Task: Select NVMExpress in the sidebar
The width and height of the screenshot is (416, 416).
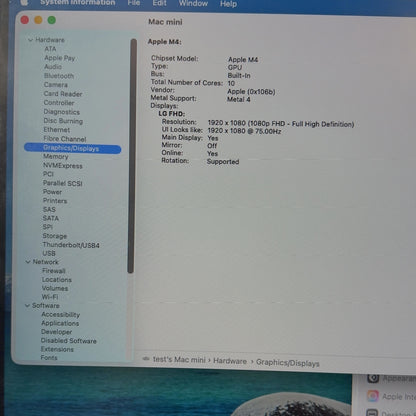Action: point(63,166)
